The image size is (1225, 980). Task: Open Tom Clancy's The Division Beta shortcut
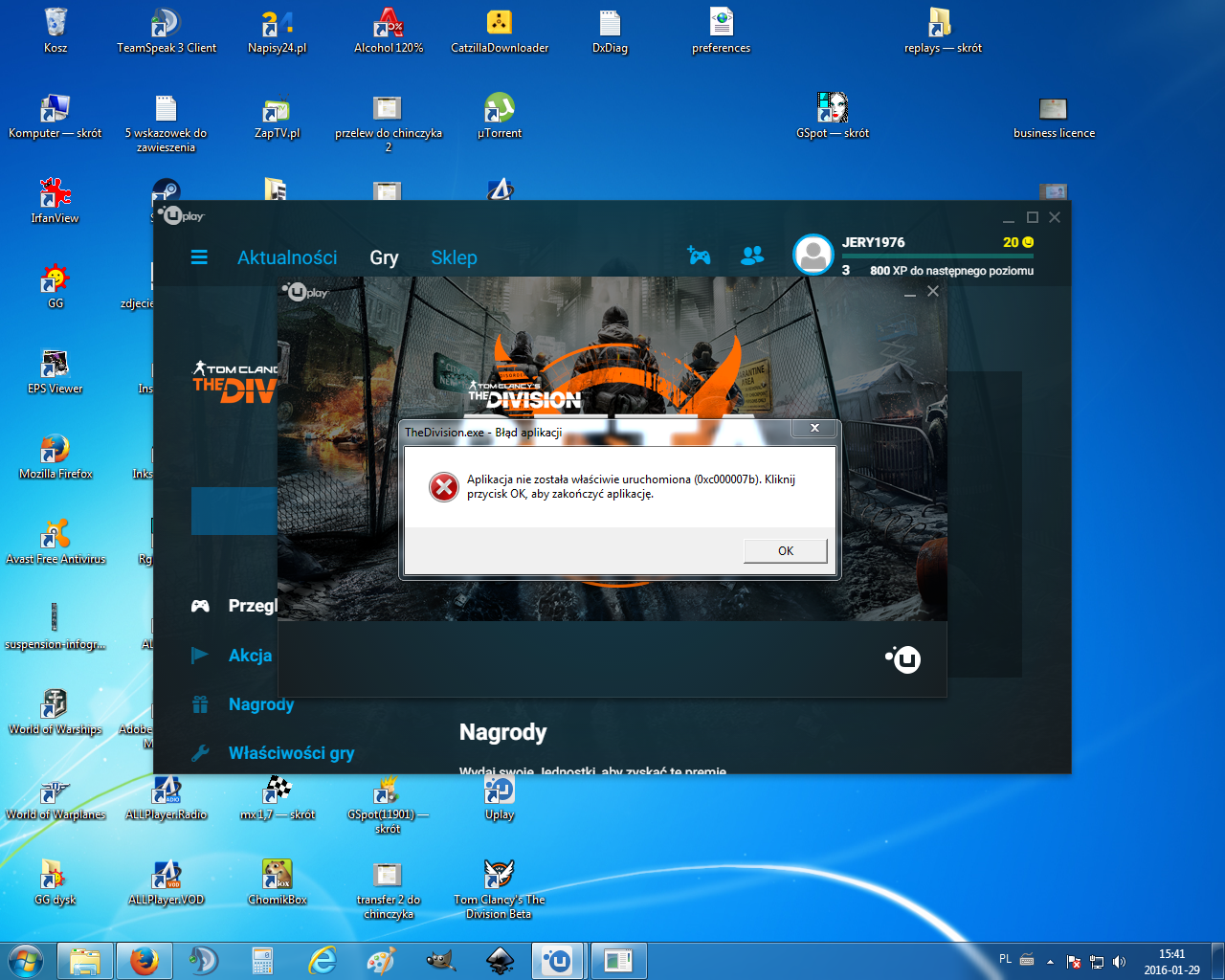click(500, 888)
